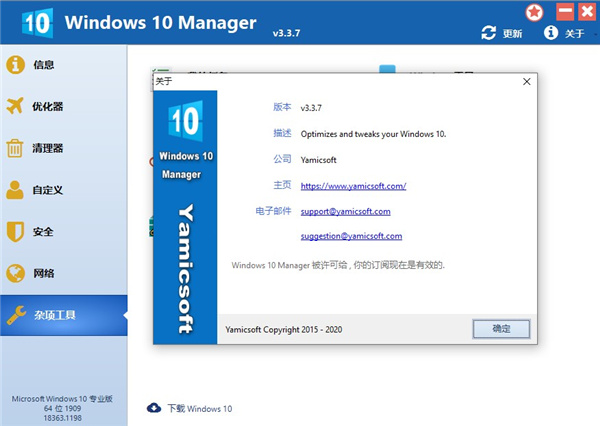600x426 pixels.
Task: Open the https://www.yamicsoft.com/ homepage link
Action: point(353,186)
